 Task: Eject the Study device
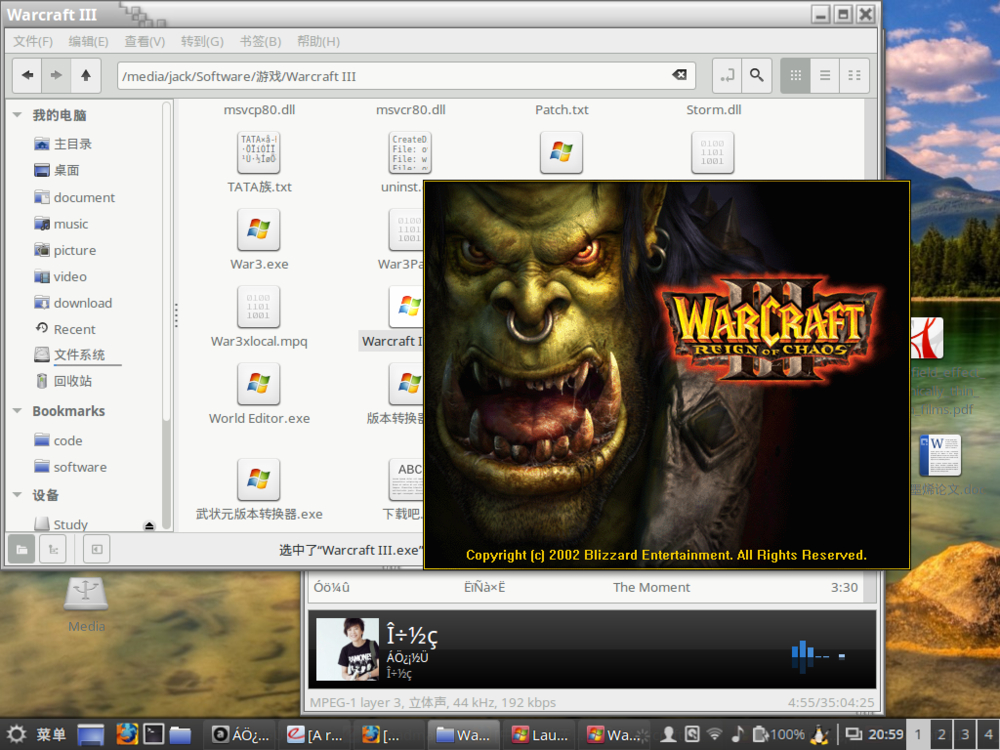coord(149,526)
